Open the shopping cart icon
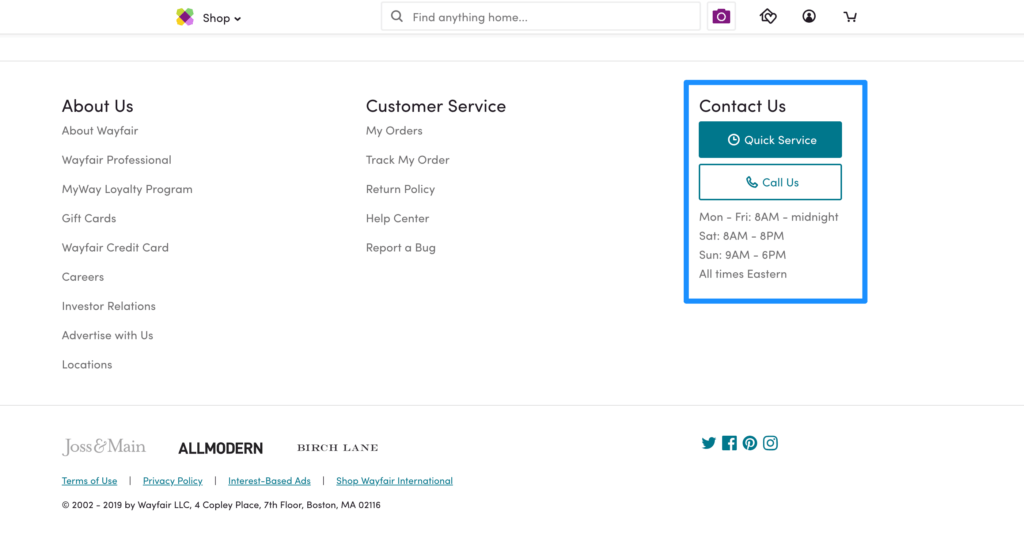This screenshot has height=549, width=1024. 850,17
